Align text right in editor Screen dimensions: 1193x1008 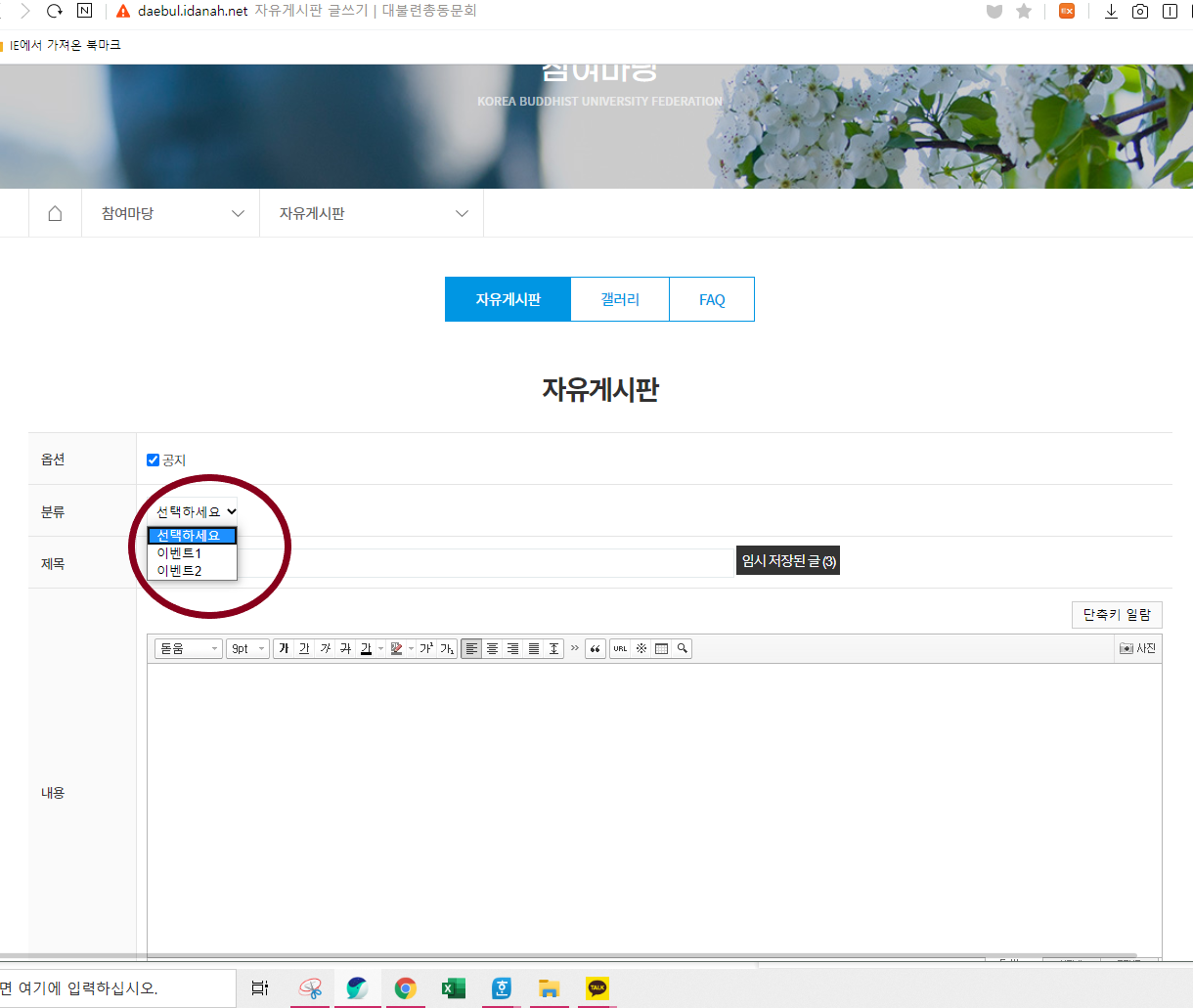point(512,648)
